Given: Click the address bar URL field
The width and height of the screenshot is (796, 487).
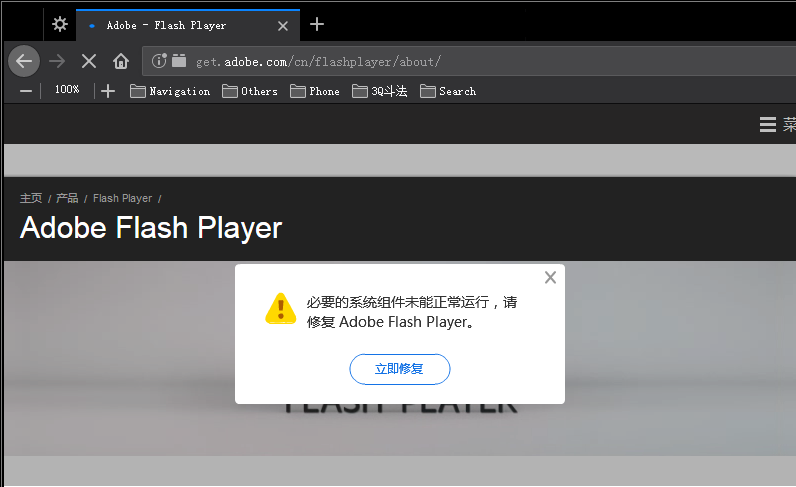Looking at the screenshot, I should coord(480,61).
